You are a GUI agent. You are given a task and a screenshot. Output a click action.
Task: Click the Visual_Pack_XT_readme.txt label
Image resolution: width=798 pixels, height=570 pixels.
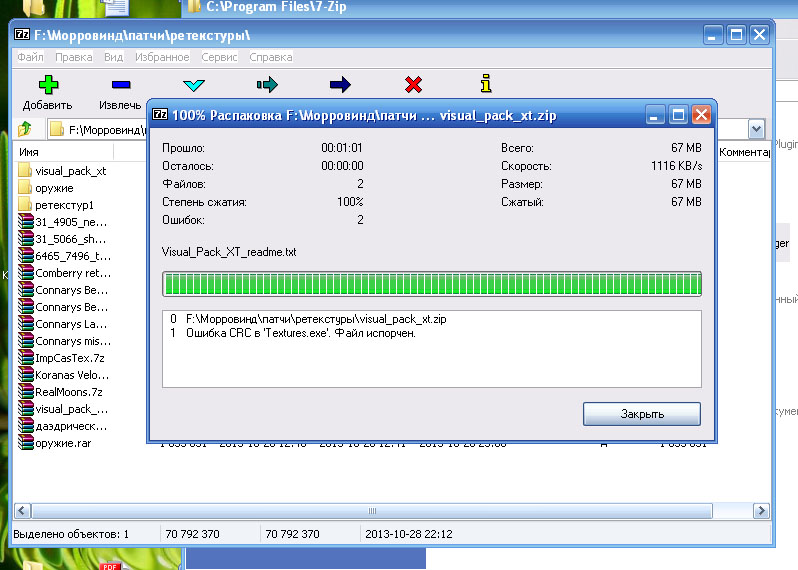tap(229, 252)
